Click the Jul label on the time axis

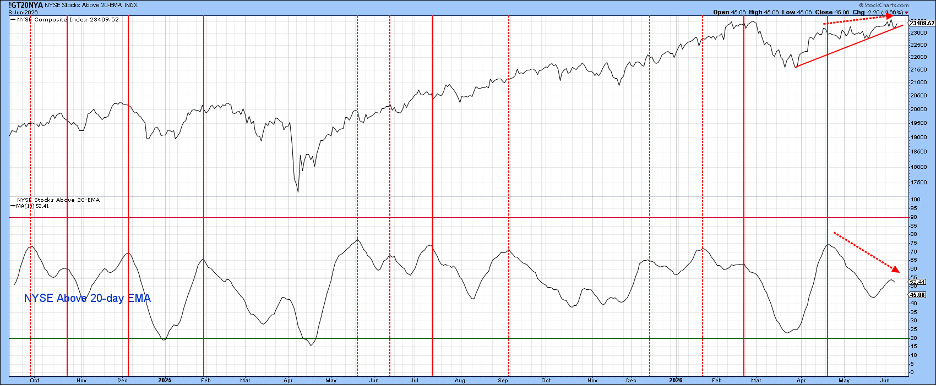[415, 379]
